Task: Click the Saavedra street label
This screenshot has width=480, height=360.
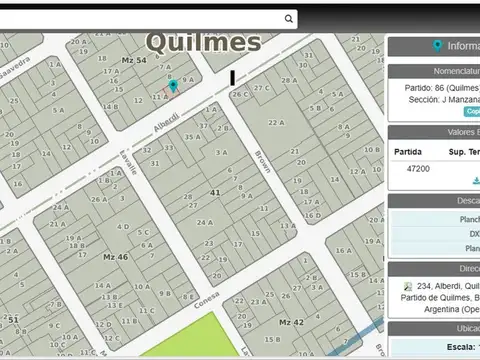Action: coord(15,67)
